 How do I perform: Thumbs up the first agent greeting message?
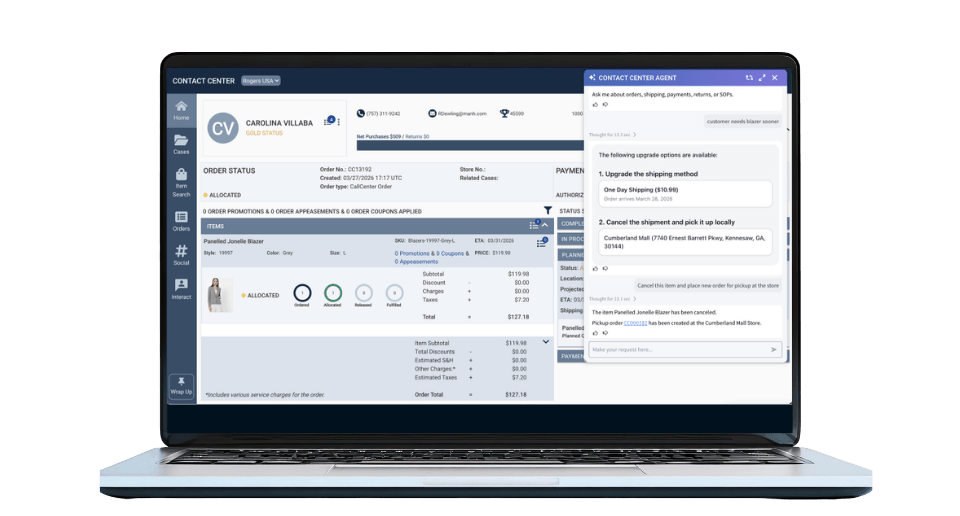pyautogui.click(x=595, y=104)
